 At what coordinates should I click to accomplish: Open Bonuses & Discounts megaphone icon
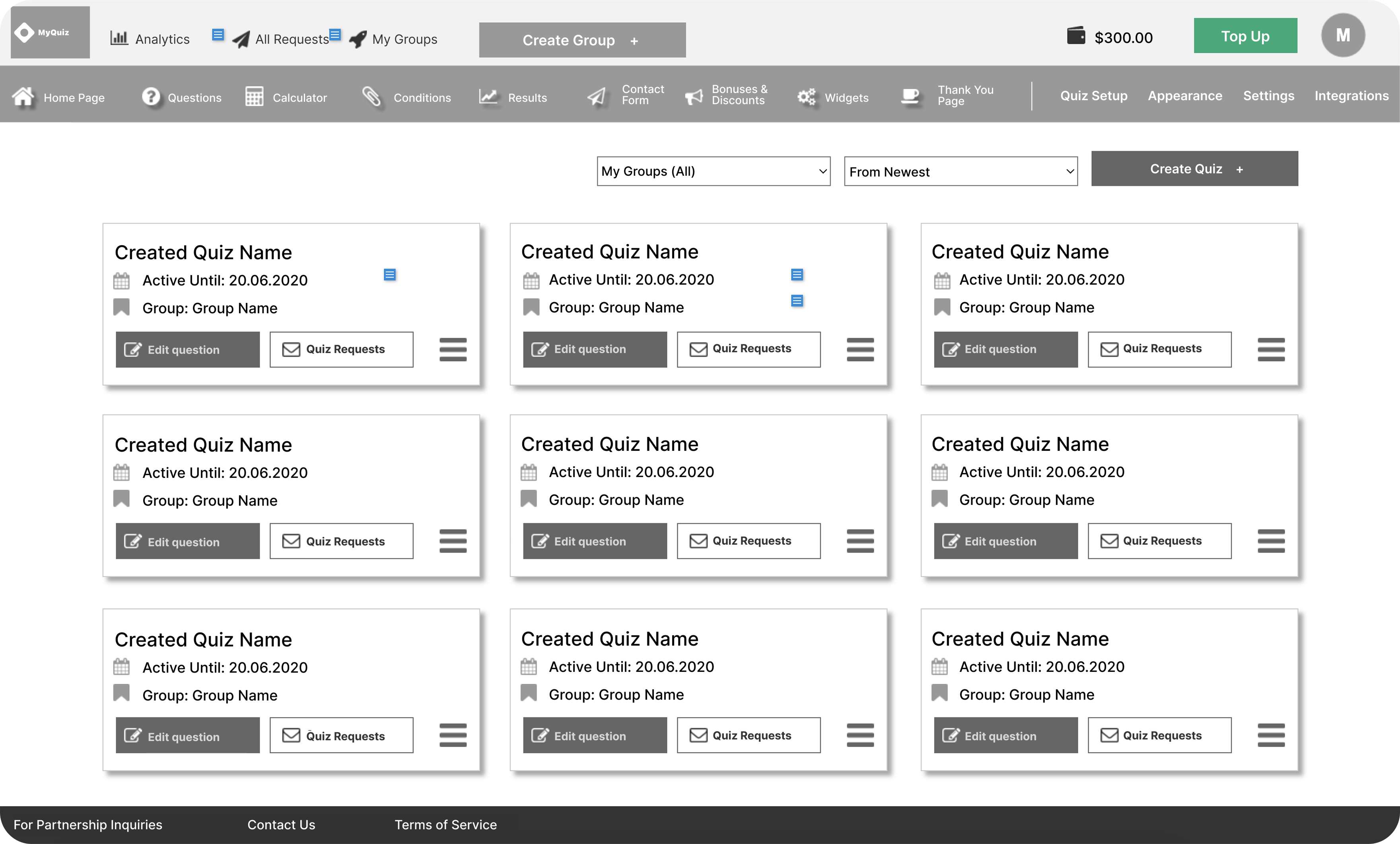694,97
